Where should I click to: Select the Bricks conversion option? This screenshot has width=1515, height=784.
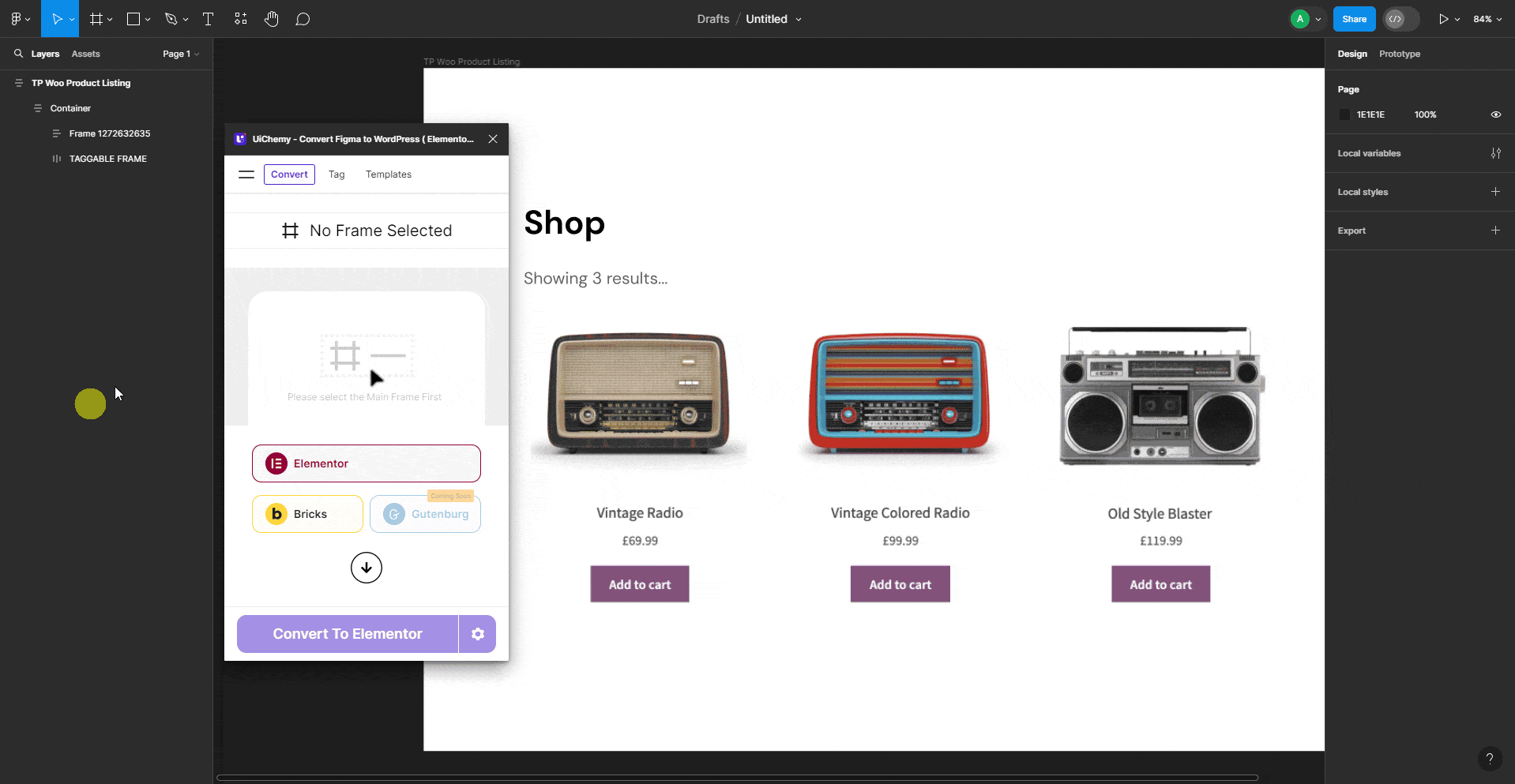(306, 513)
